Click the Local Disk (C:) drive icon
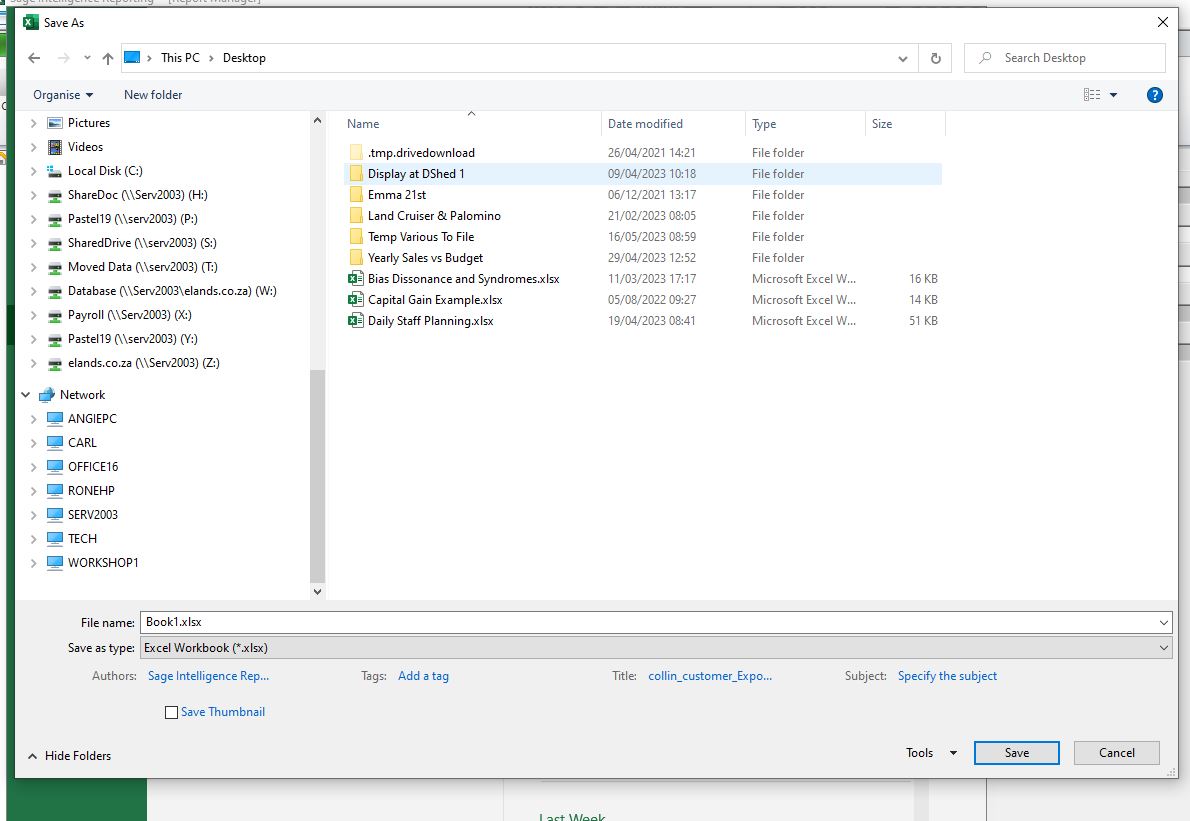 [55, 171]
